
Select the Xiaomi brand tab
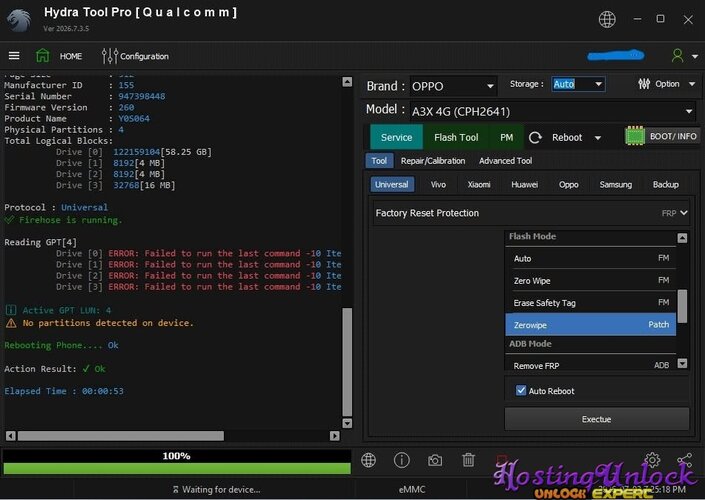click(479, 184)
